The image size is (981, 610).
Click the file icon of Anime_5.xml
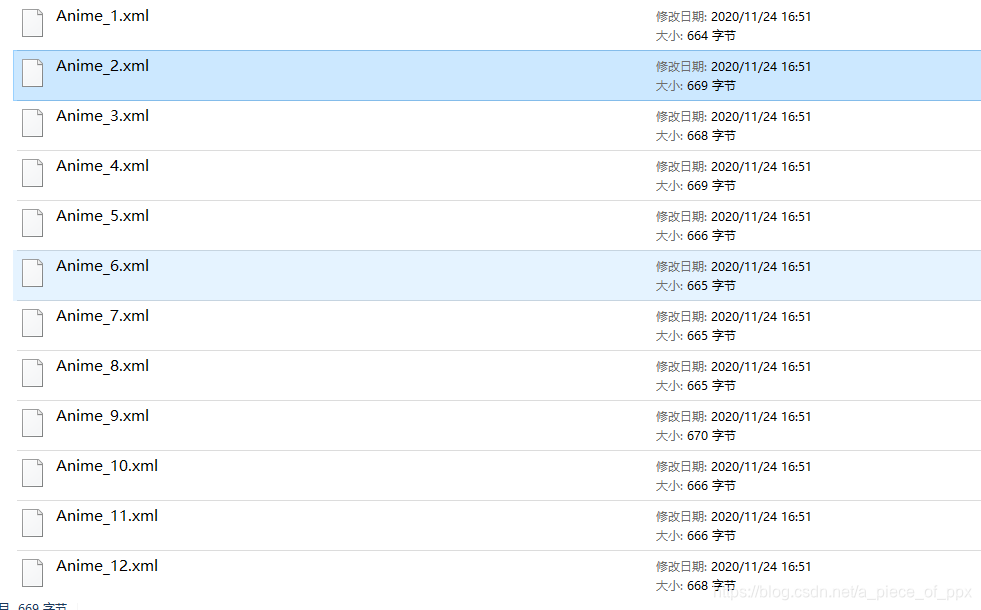pyautogui.click(x=33, y=223)
